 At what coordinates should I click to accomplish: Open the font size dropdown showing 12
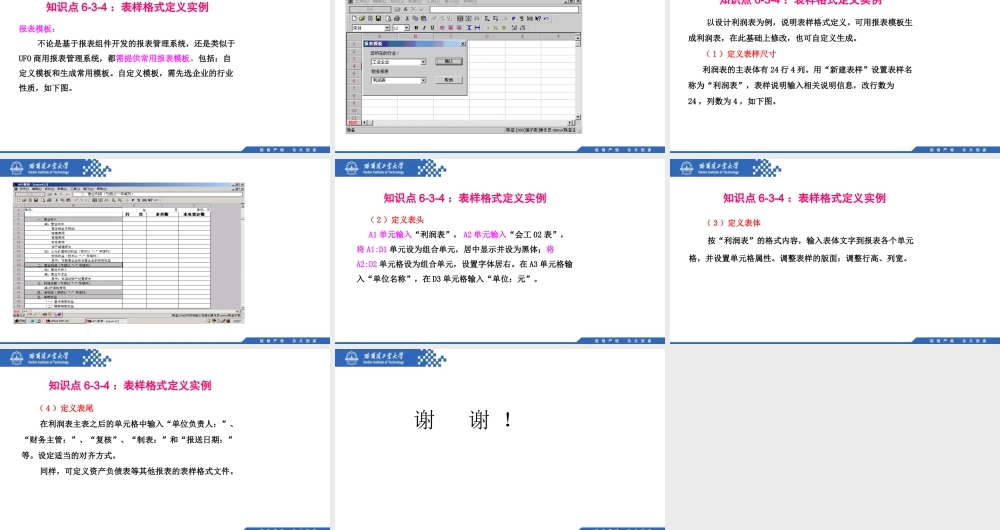coord(406,28)
